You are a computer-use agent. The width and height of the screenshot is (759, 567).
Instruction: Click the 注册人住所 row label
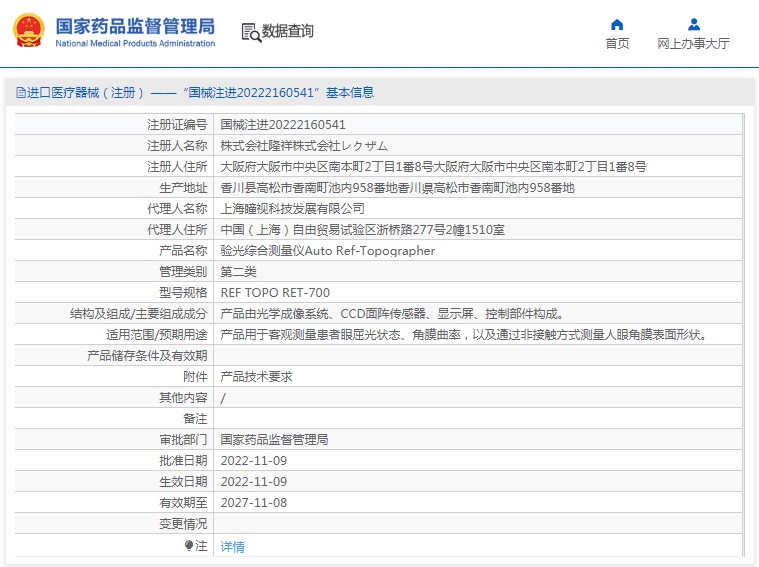pos(177,167)
